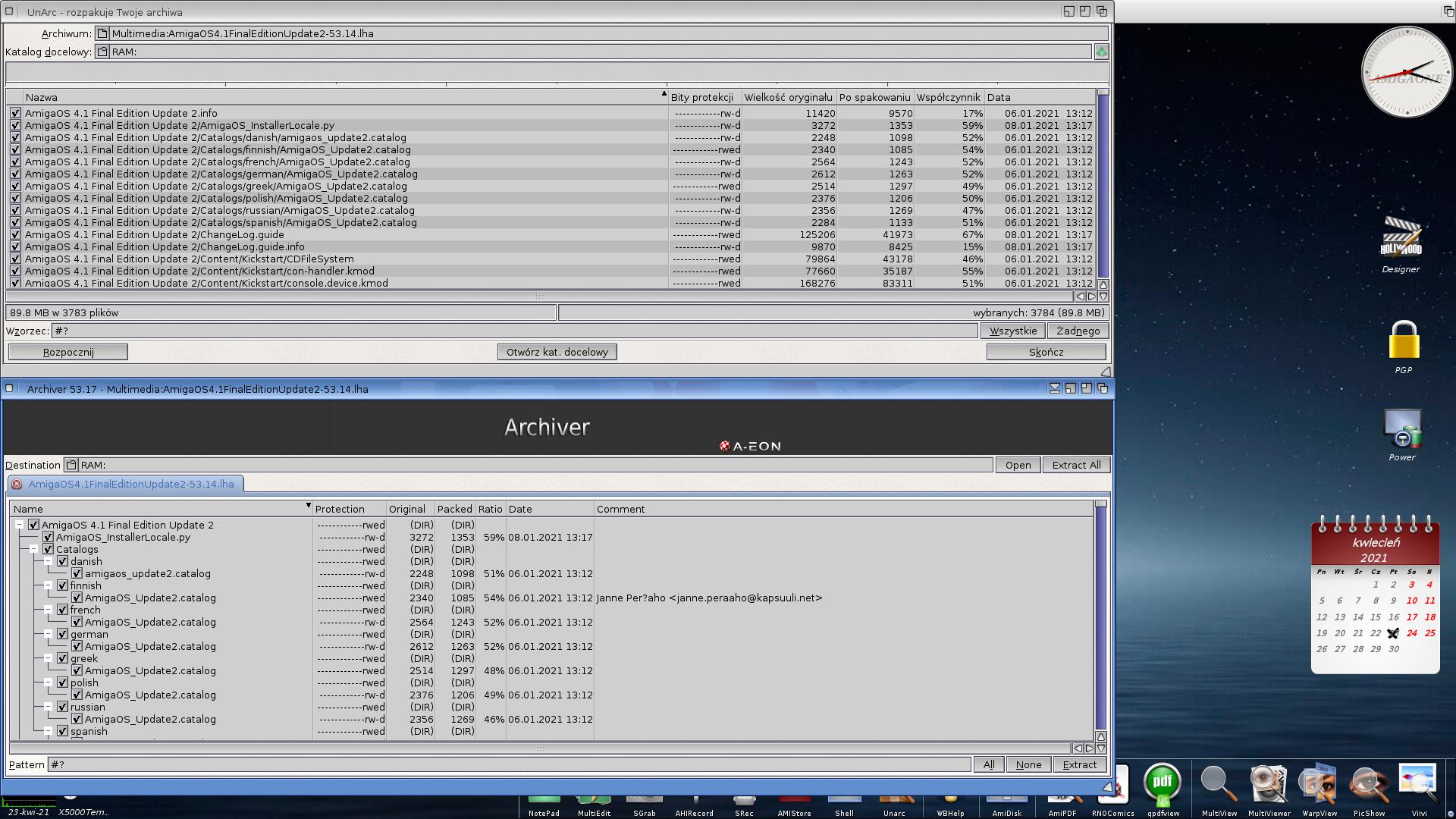Click the archive file chooser icon in UnArc
This screenshot has width=1456, height=819.
pyautogui.click(x=102, y=33)
